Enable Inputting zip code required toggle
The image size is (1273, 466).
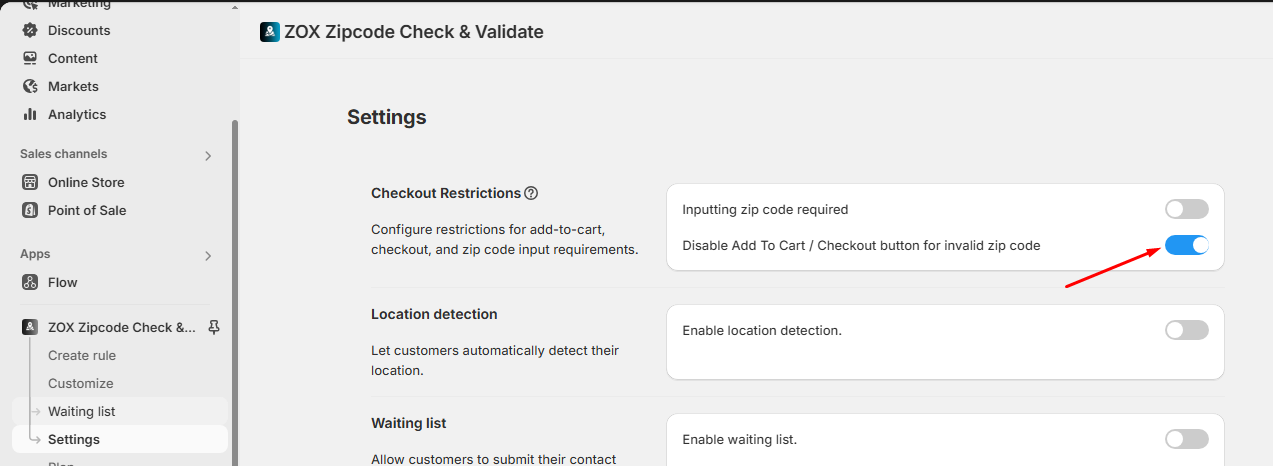click(x=1186, y=209)
